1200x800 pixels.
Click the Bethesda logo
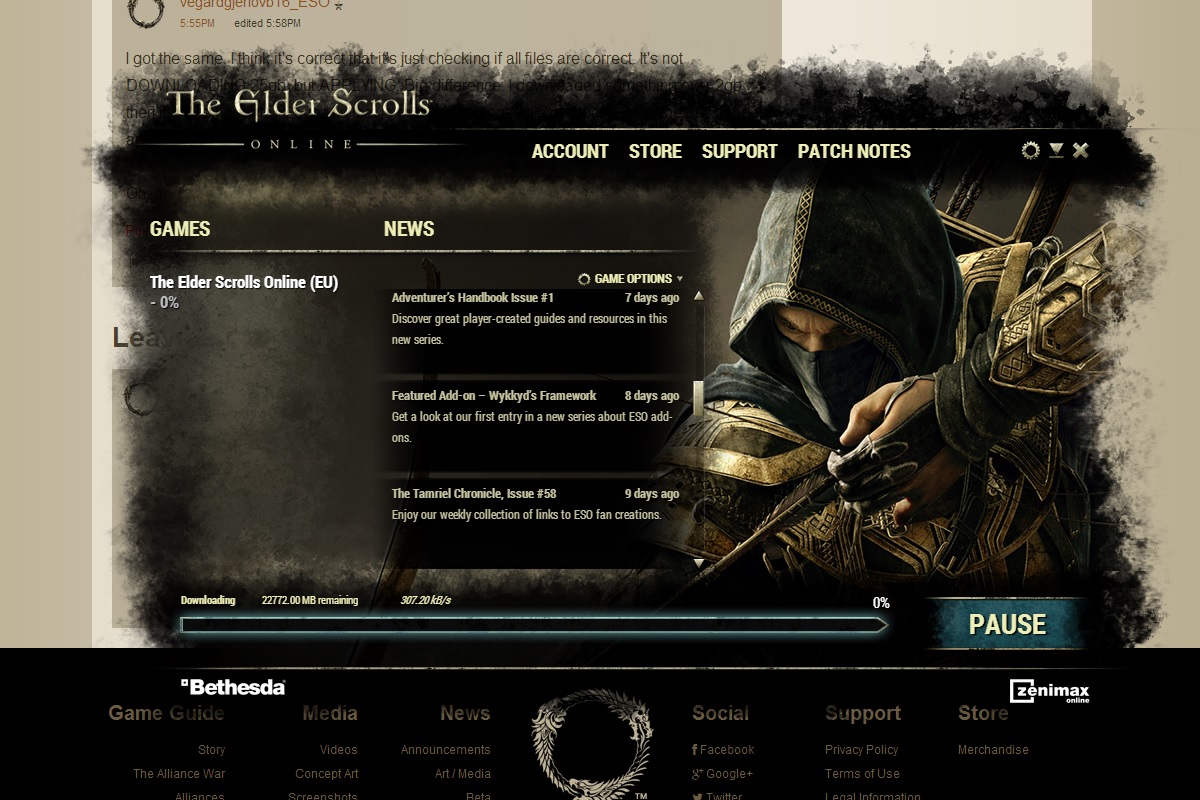click(x=233, y=687)
